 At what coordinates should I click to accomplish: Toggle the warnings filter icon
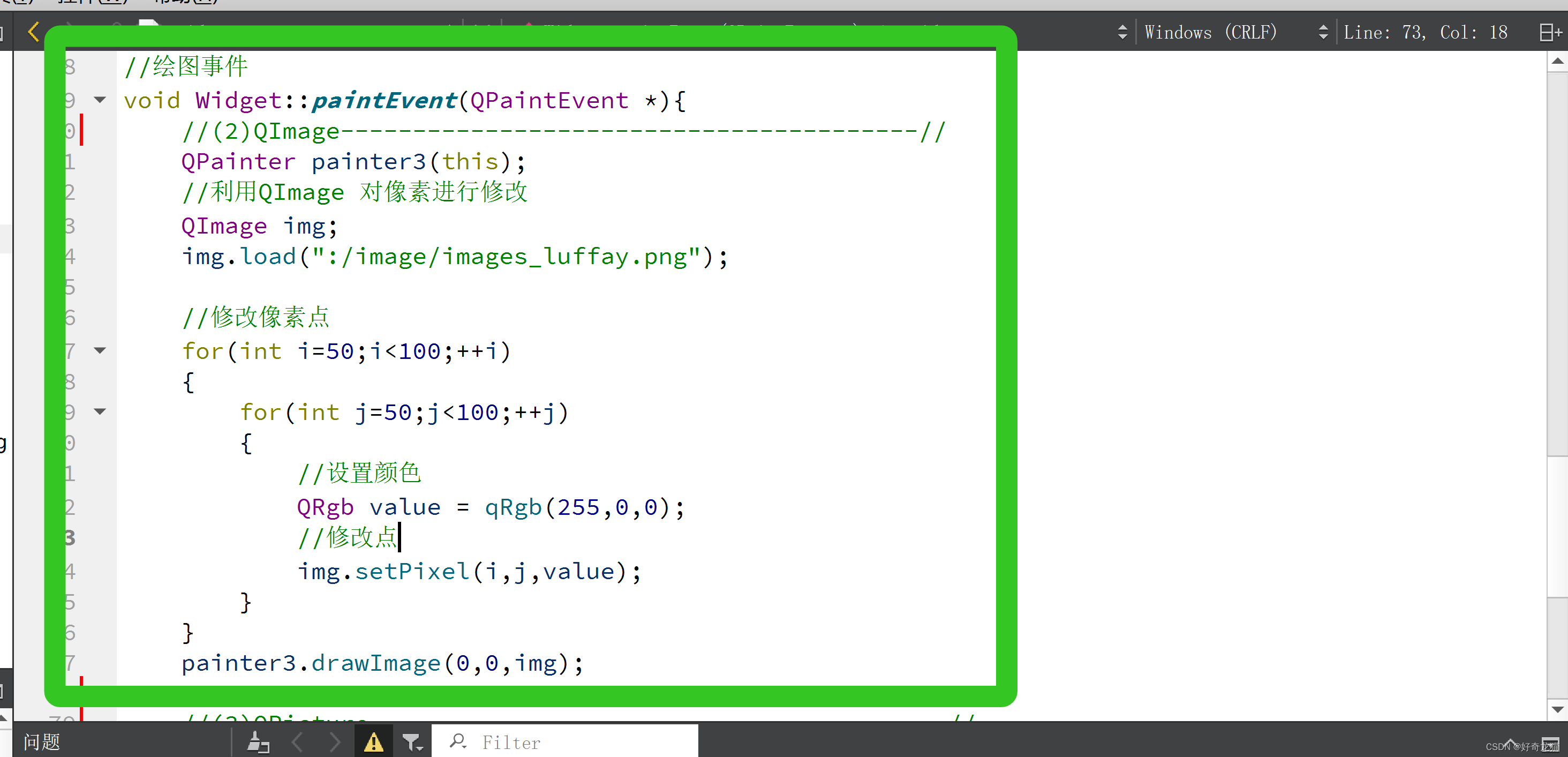click(373, 742)
